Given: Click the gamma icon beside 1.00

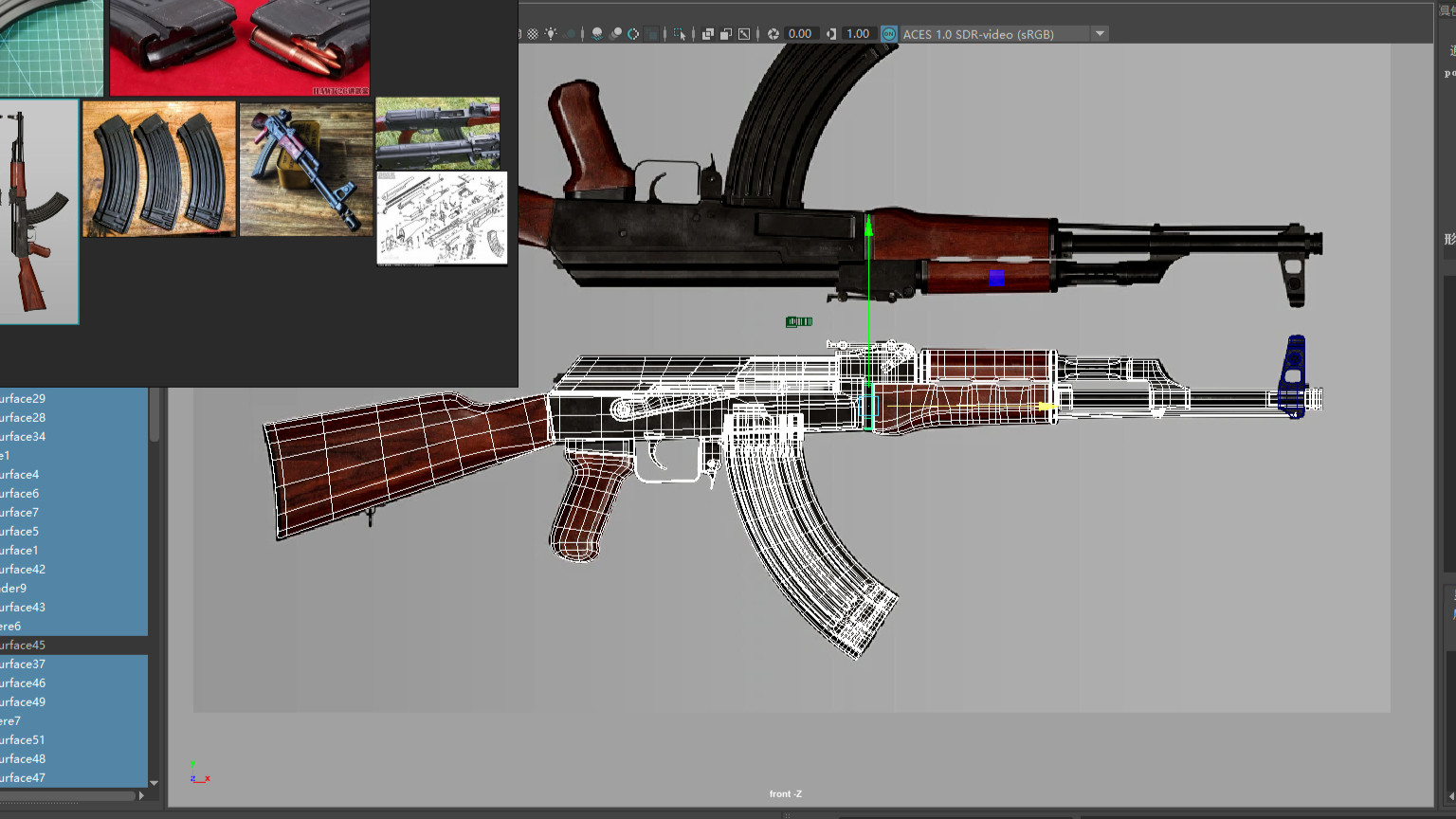Looking at the screenshot, I should click(831, 34).
